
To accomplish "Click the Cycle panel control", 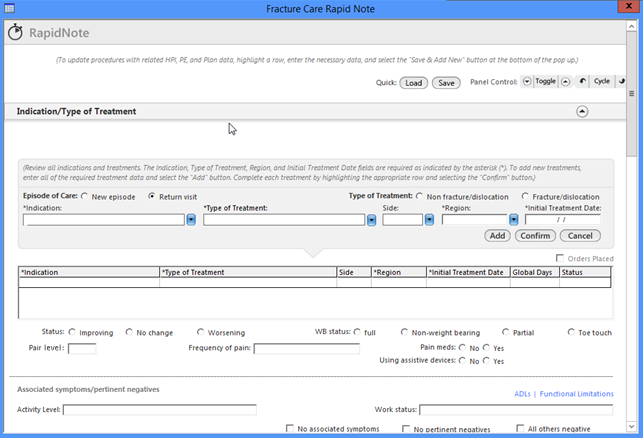I will coord(602,81).
